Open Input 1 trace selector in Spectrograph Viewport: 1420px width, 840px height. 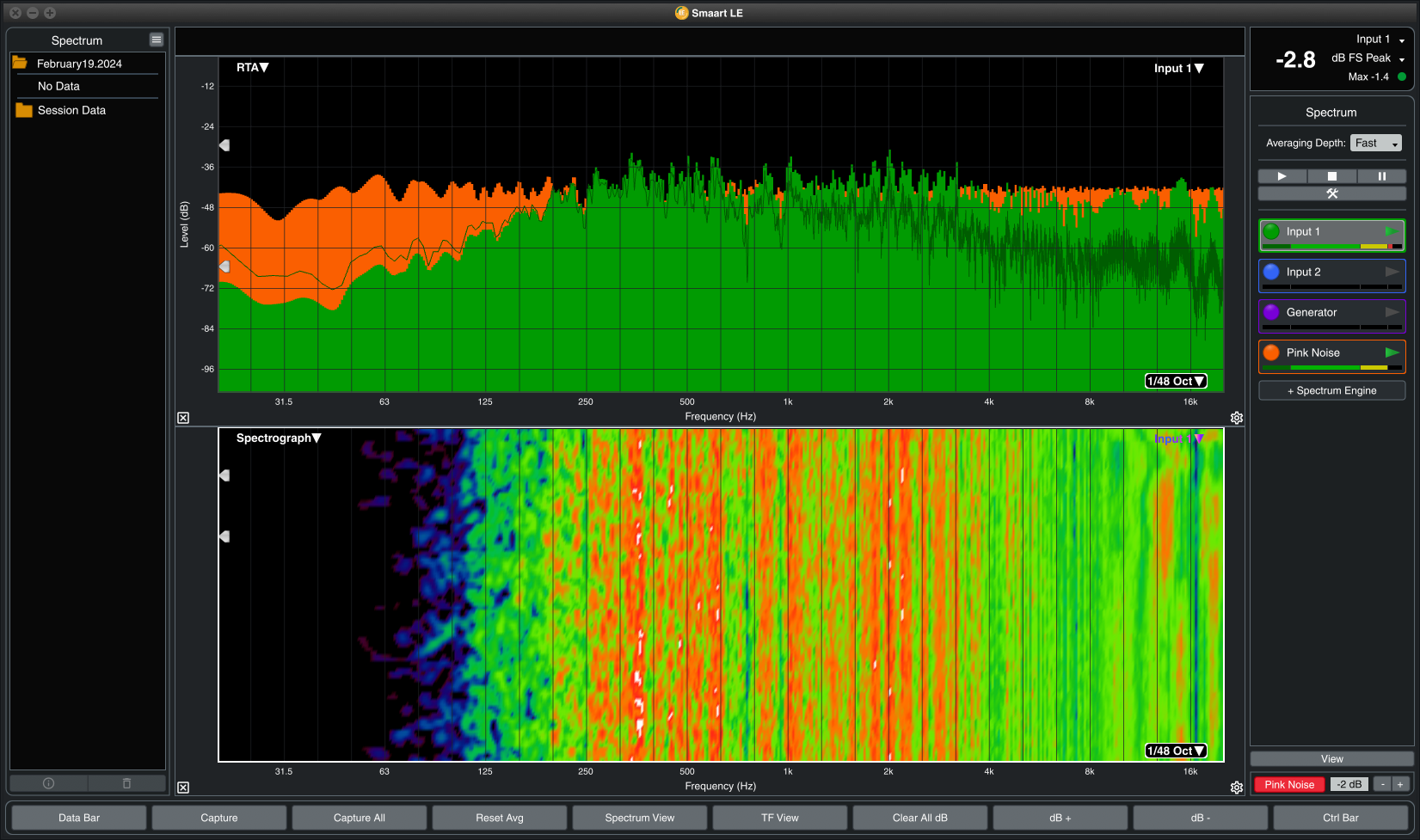tap(1178, 438)
